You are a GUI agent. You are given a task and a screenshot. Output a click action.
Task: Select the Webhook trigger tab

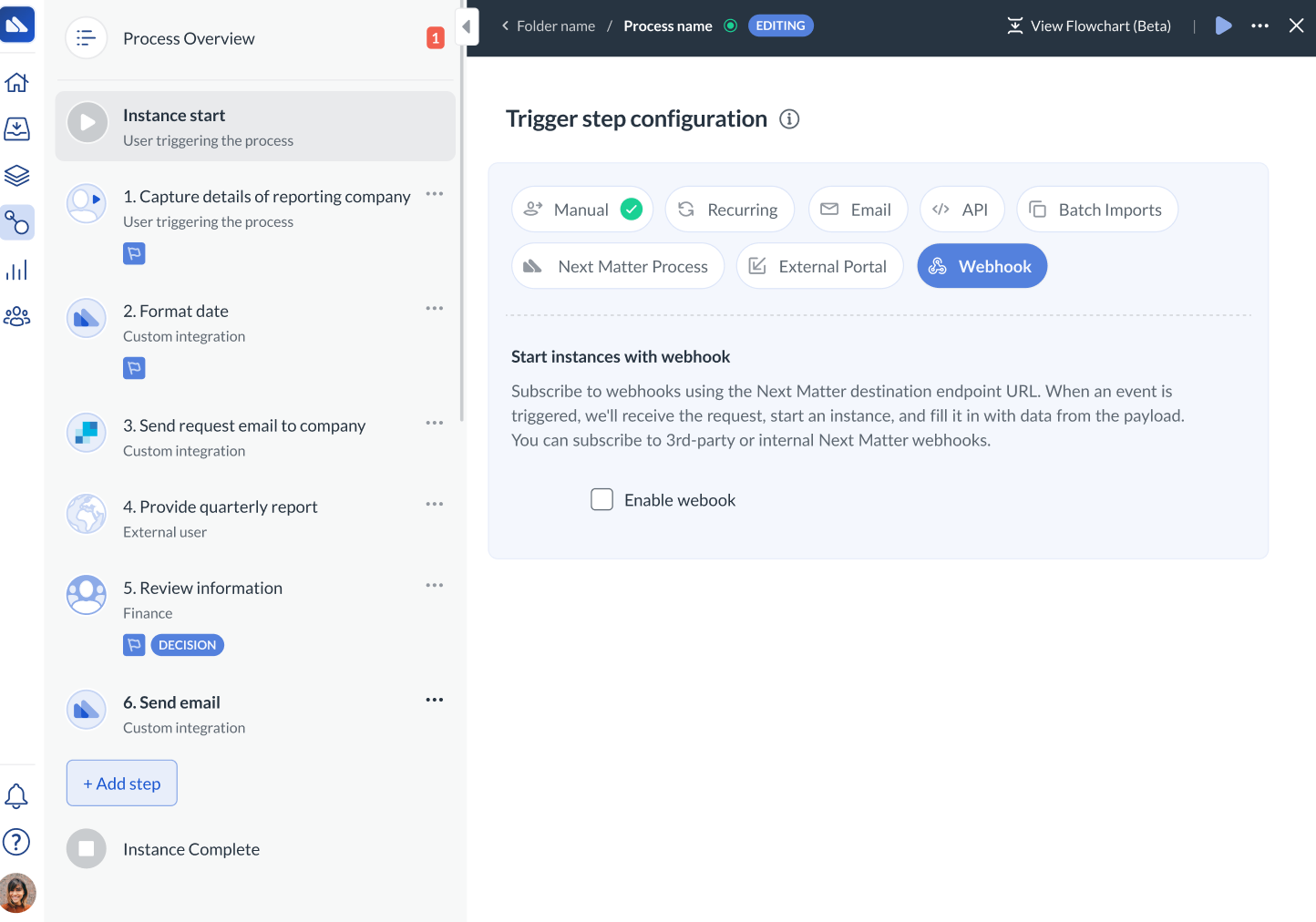click(982, 266)
